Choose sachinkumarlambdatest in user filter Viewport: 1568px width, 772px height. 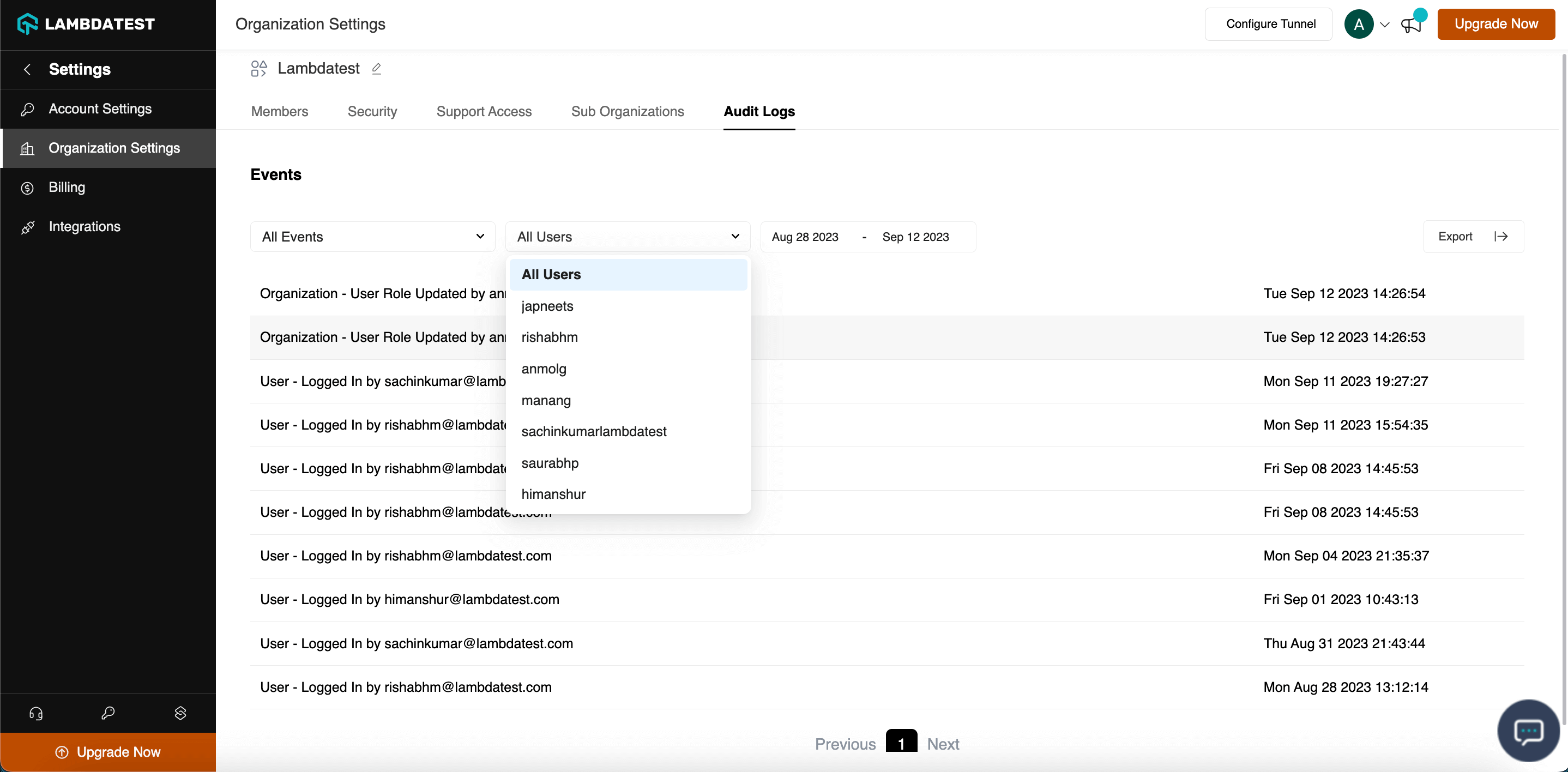click(x=594, y=432)
